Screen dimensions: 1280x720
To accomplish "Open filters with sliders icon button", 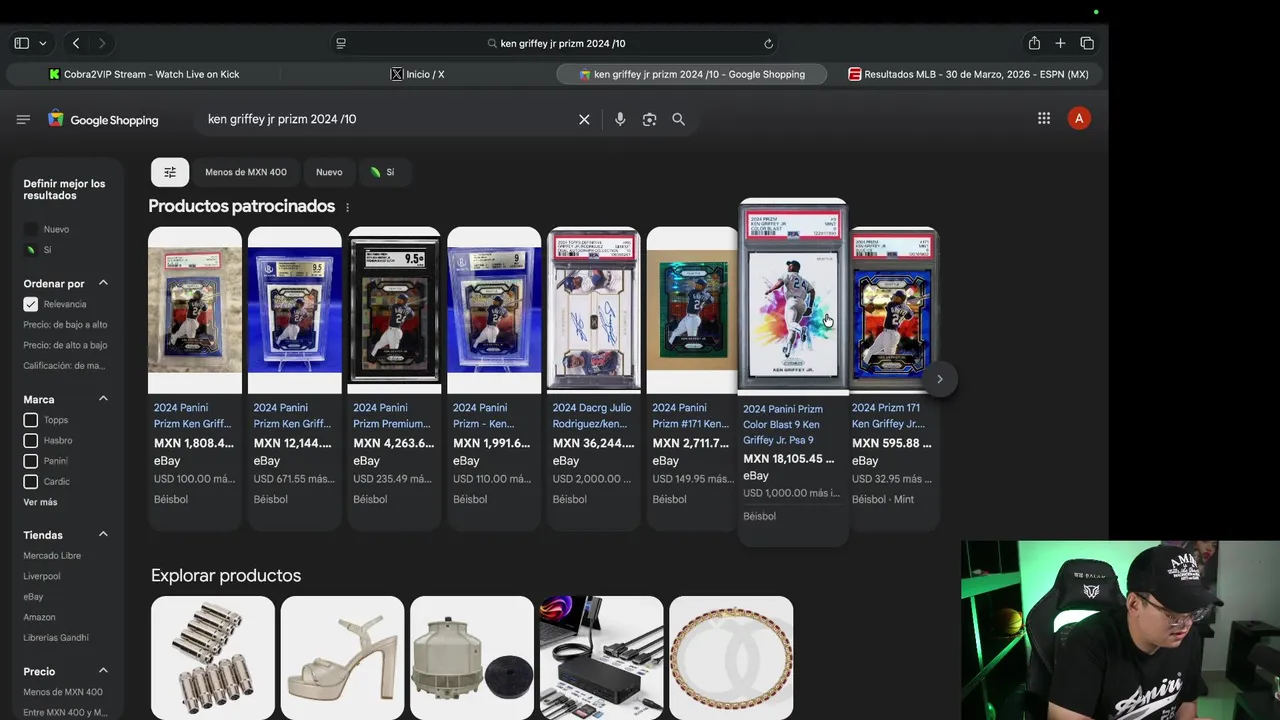I will (170, 172).
